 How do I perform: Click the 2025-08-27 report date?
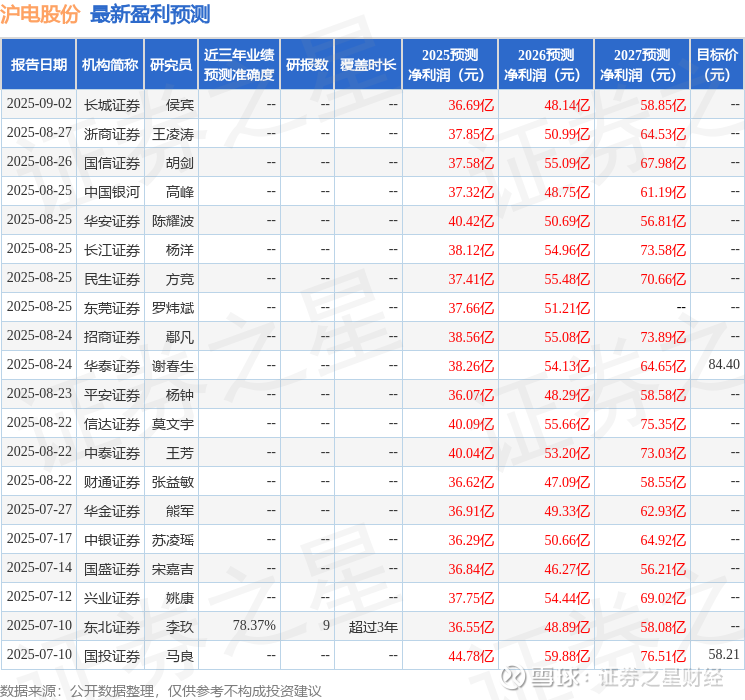point(39,132)
